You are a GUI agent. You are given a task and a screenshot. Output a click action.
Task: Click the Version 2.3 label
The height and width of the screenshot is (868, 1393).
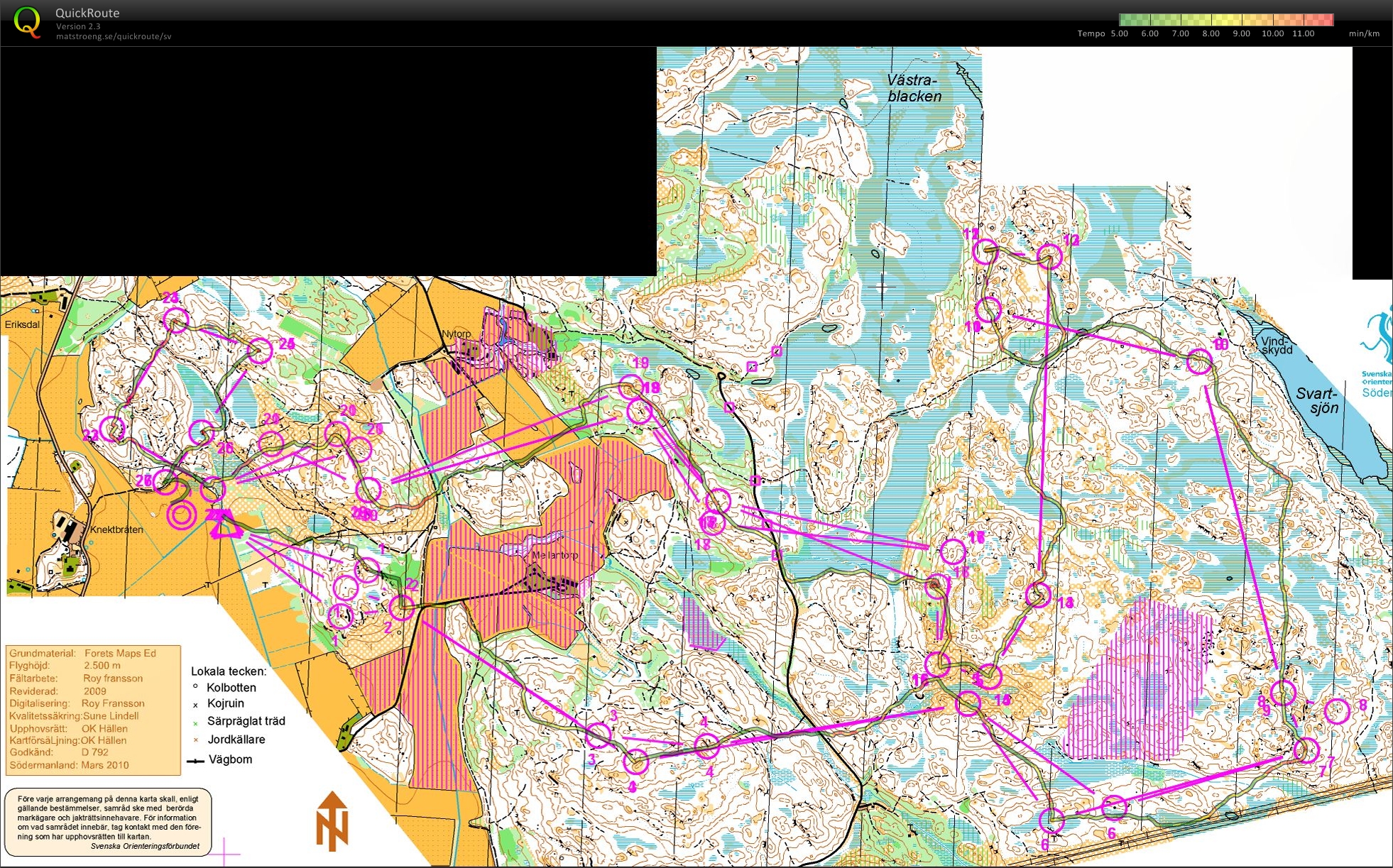pos(78,26)
